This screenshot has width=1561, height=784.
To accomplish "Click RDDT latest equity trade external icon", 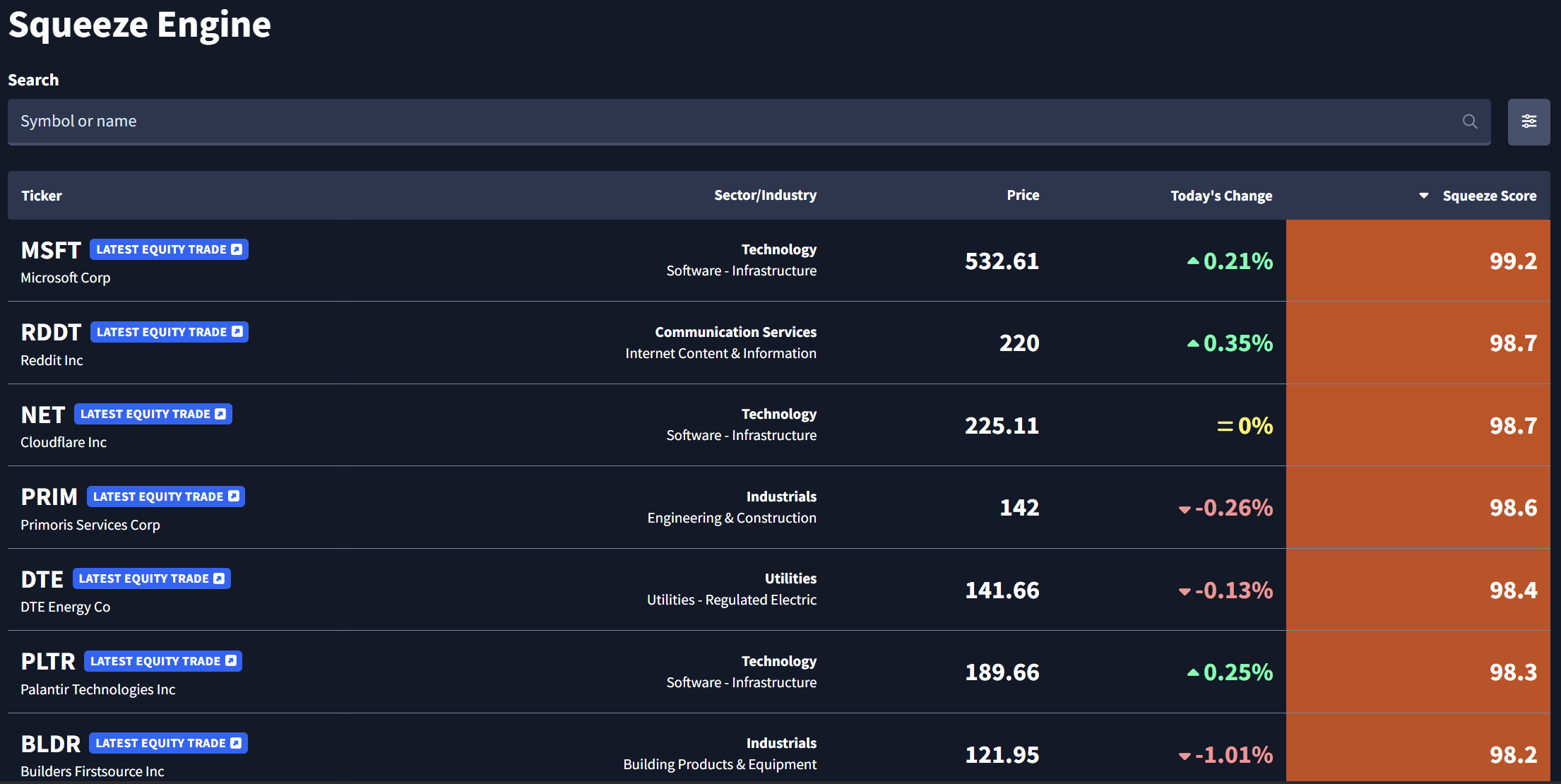I will click(237, 332).
